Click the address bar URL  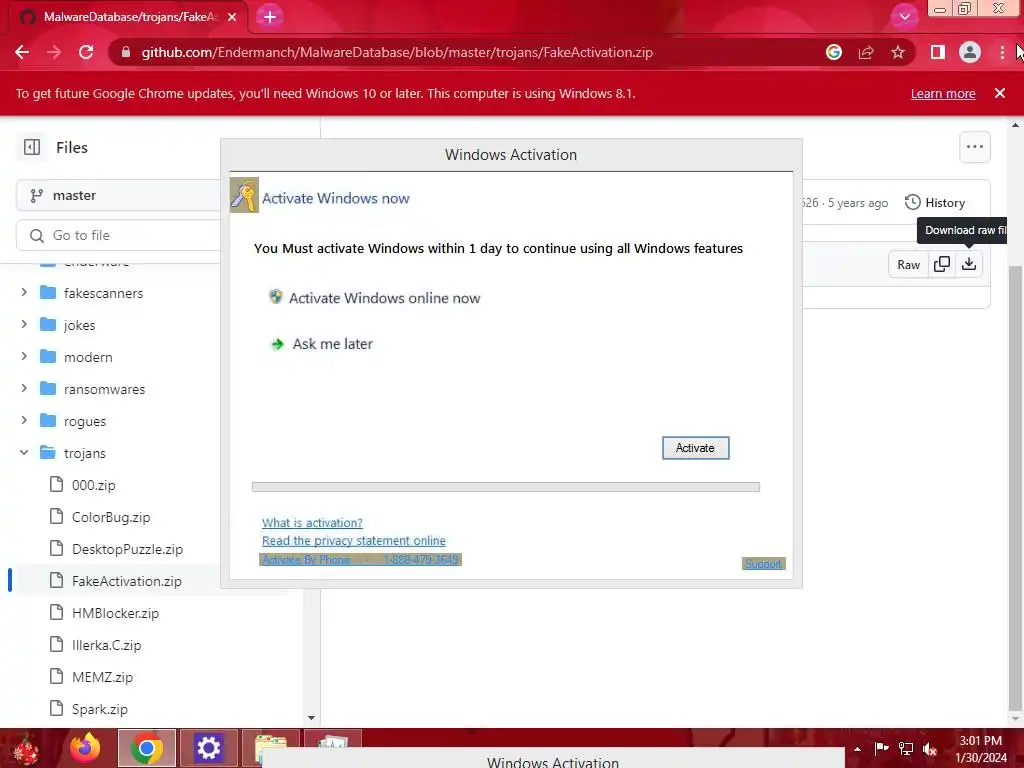click(x=397, y=52)
